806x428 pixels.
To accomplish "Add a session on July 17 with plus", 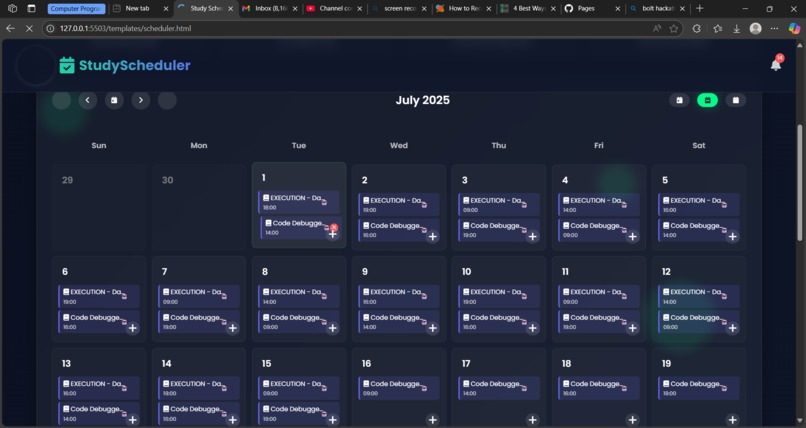I will (533, 420).
